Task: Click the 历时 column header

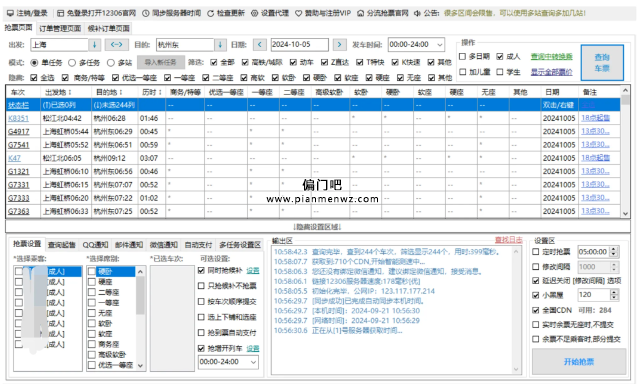Action: click(152, 92)
